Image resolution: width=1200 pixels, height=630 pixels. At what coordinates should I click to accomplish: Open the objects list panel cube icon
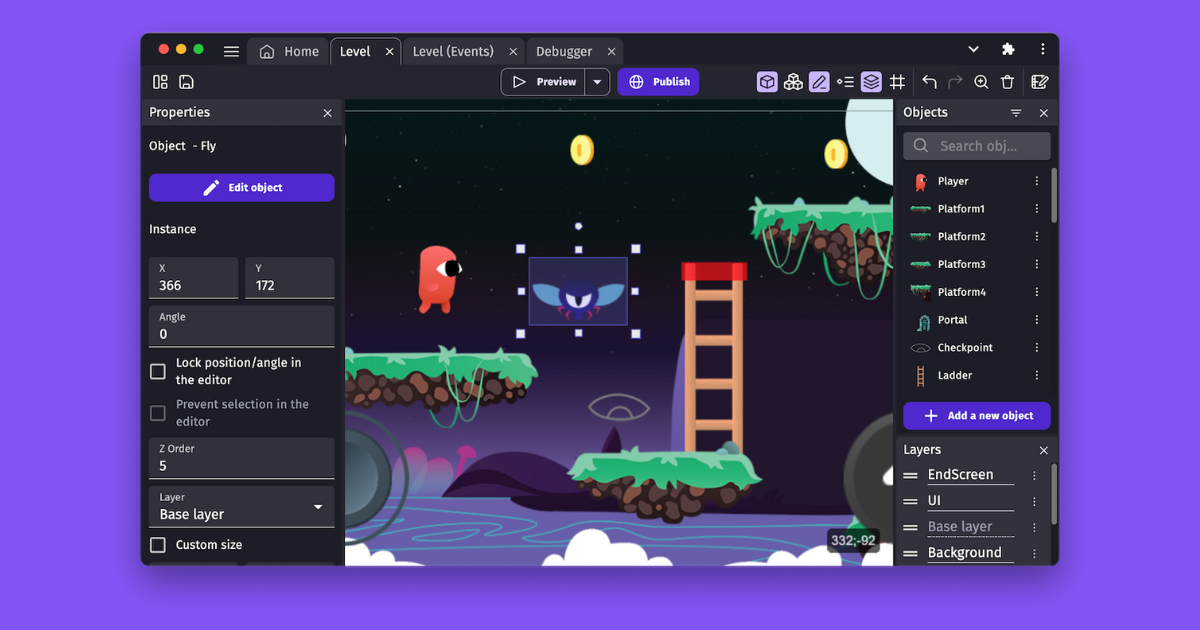(767, 82)
